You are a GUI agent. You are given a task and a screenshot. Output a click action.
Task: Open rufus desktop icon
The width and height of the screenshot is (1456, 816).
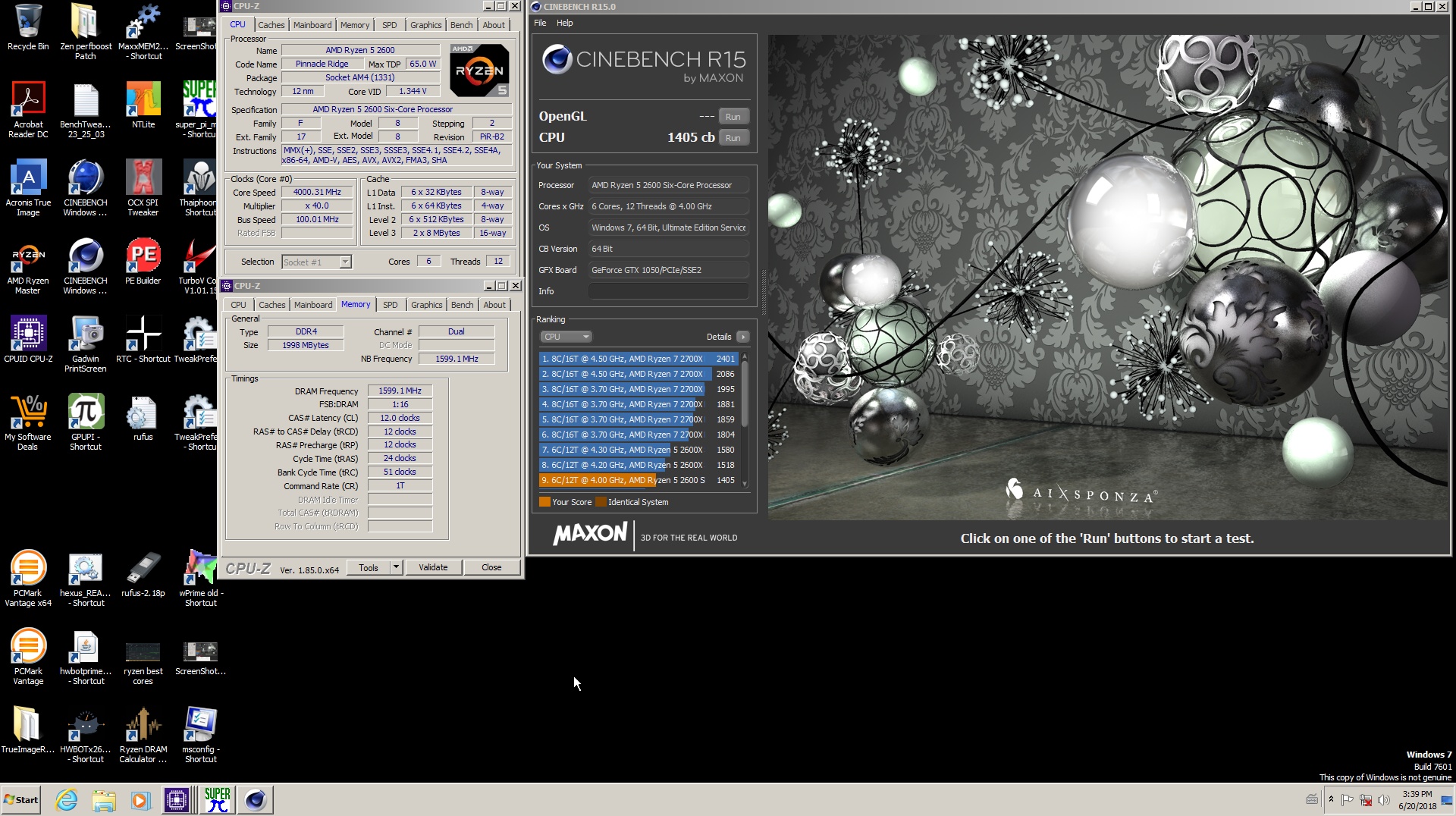143,417
